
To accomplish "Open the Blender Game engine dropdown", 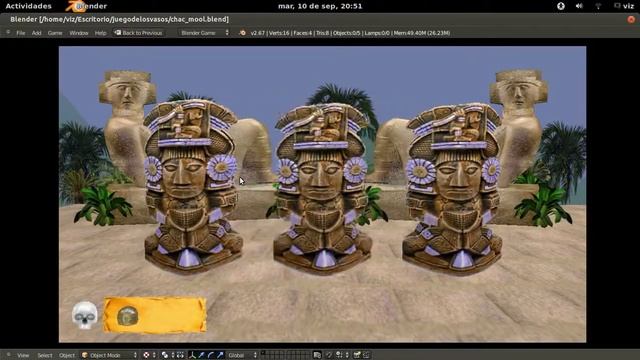I will (204, 33).
